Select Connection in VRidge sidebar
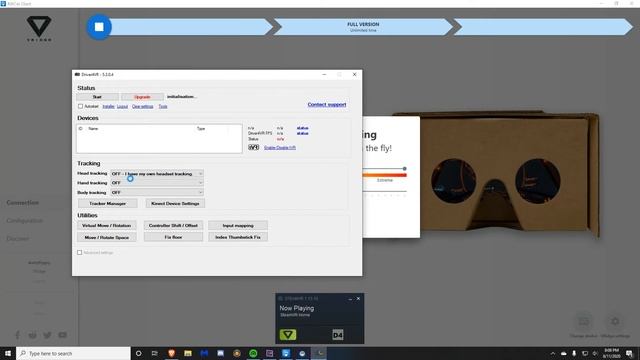Image resolution: width=640 pixels, height=360 pixels. [22, 202]
